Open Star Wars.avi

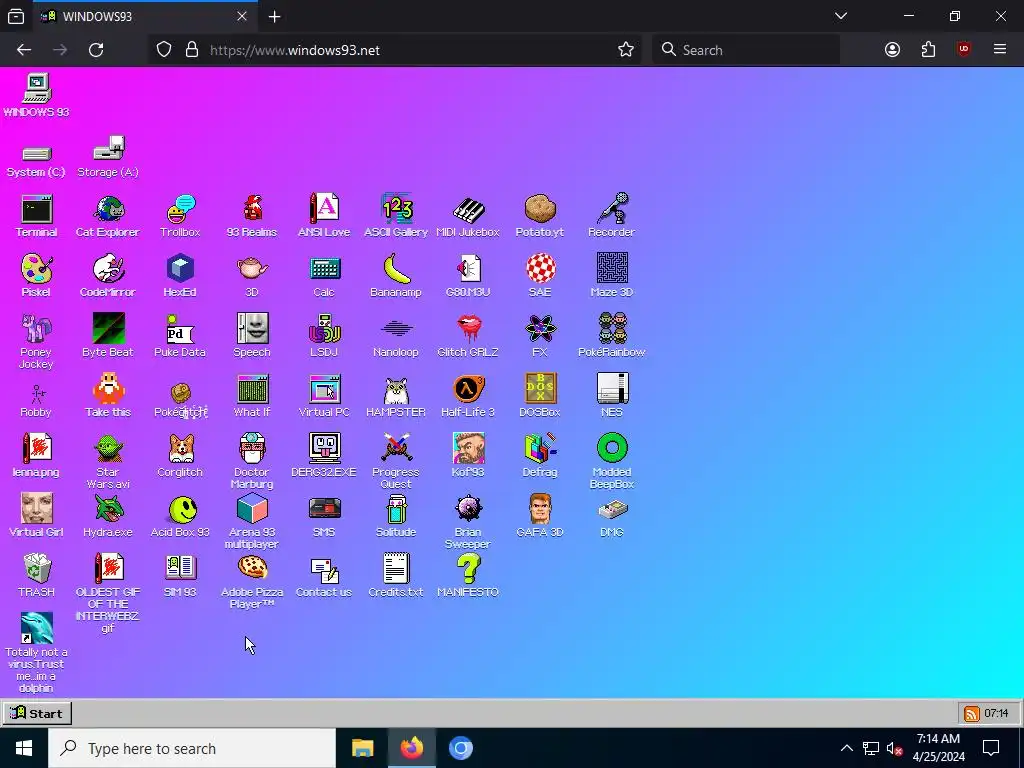point(108,462)
